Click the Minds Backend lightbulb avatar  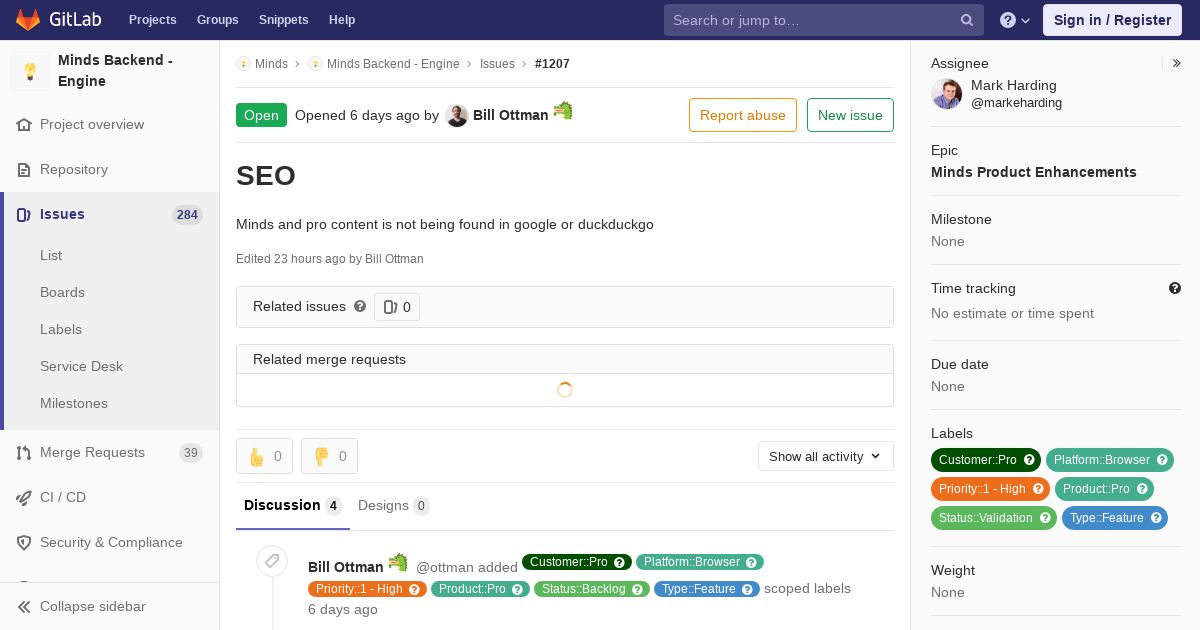tap(30, 71)
